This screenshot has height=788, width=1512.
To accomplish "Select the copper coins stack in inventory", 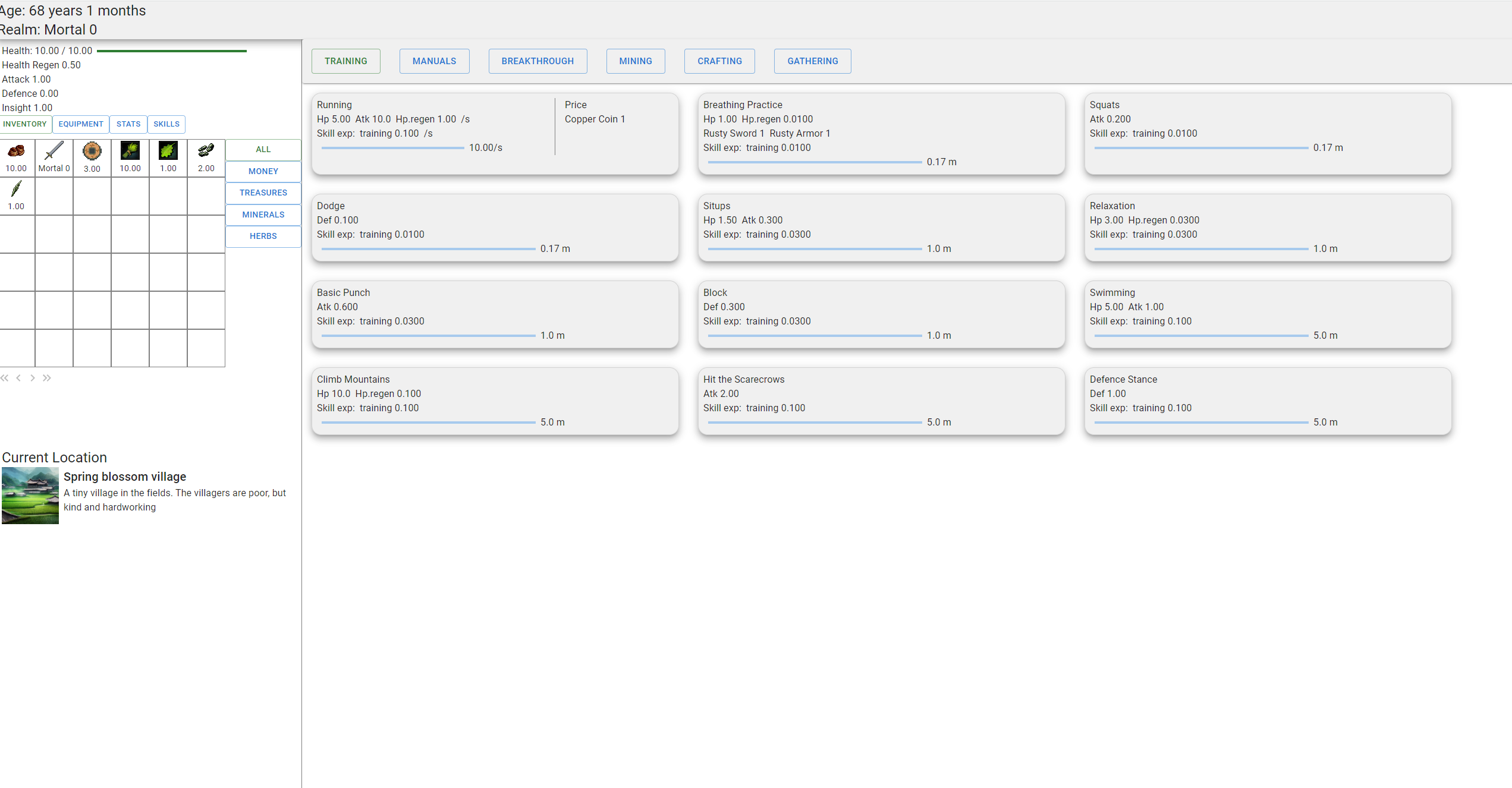I will pos(16,157).
